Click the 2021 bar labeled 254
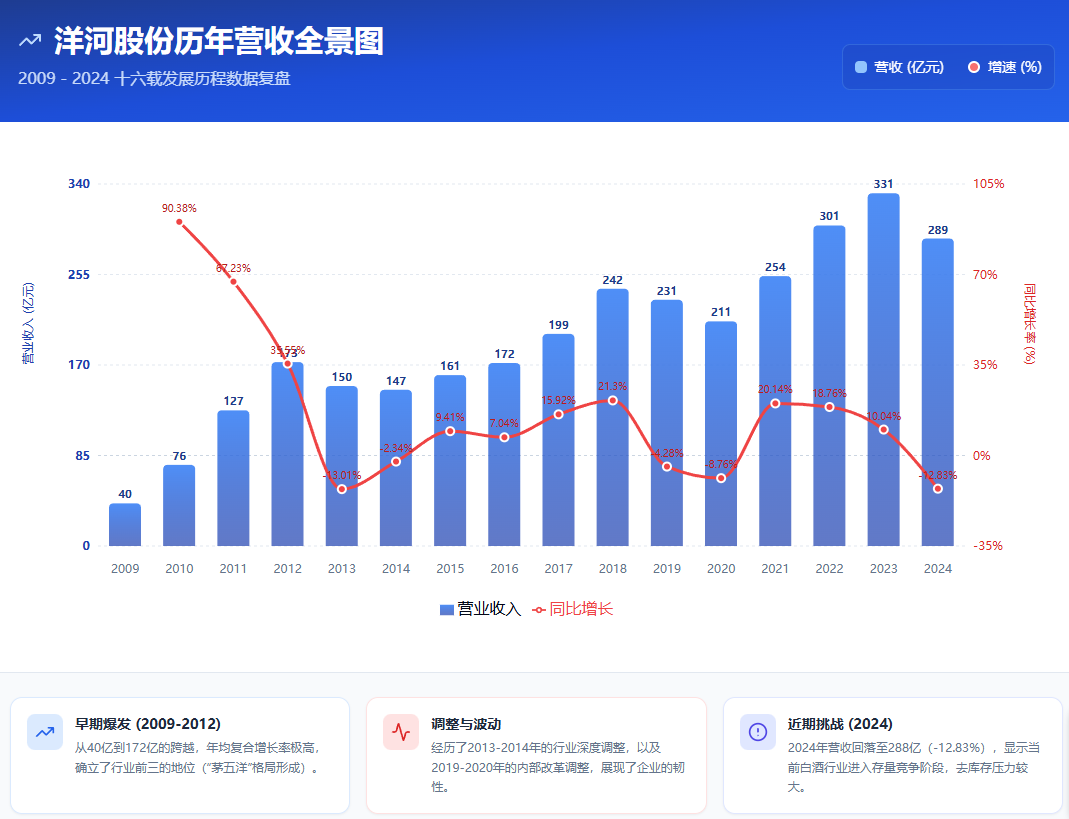Screen dimensions: 1069x819 [775, 410]
